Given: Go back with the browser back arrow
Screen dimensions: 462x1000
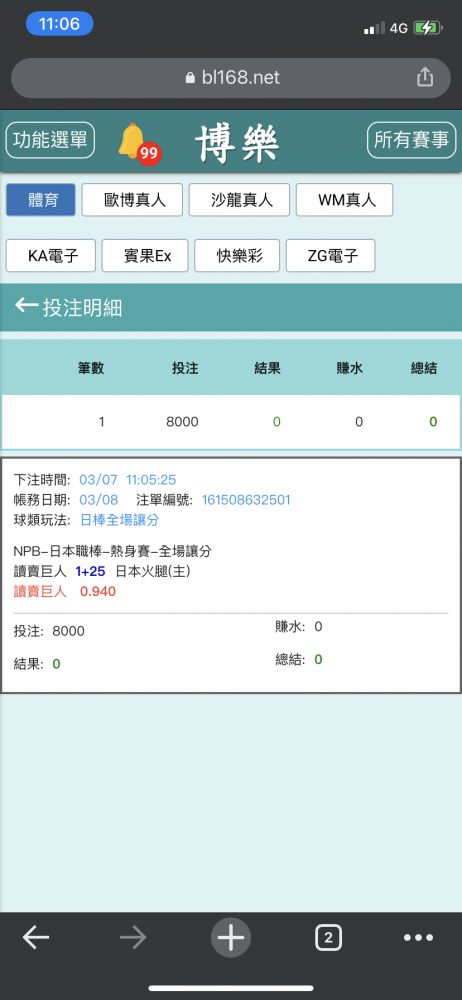Looking at the screenshot, I should [36, 938].
